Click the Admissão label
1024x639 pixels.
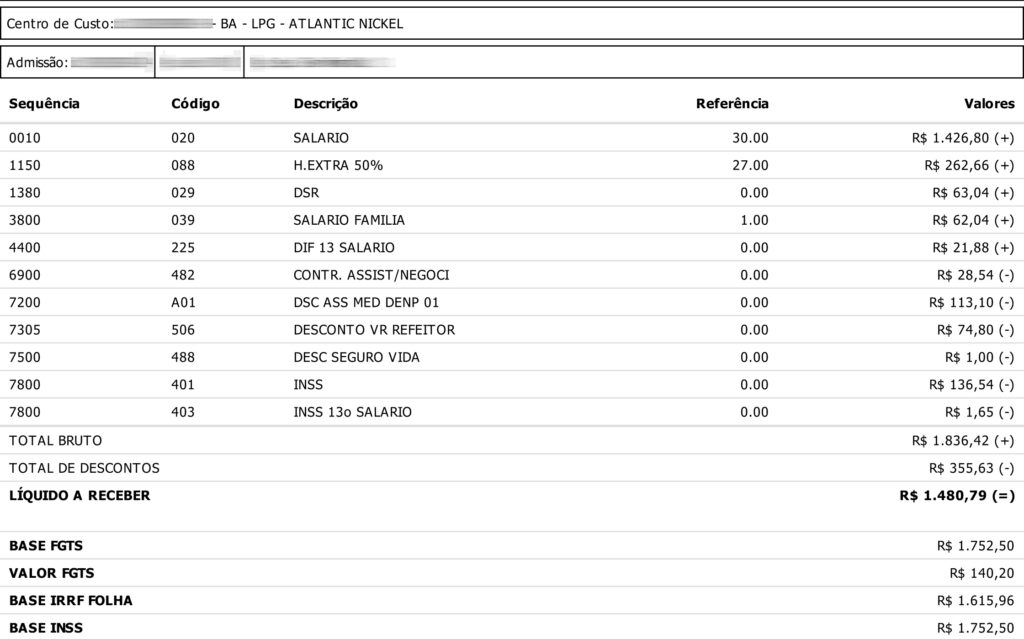coord(37,63)
